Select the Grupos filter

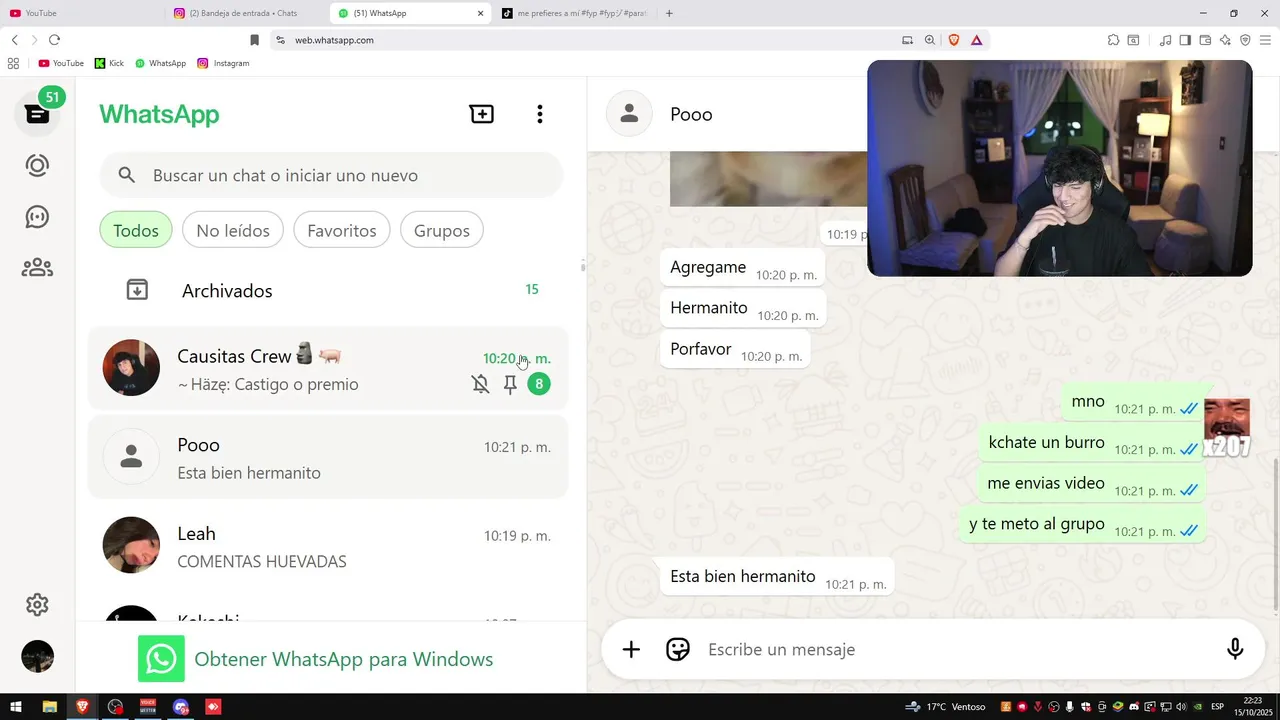442,231
